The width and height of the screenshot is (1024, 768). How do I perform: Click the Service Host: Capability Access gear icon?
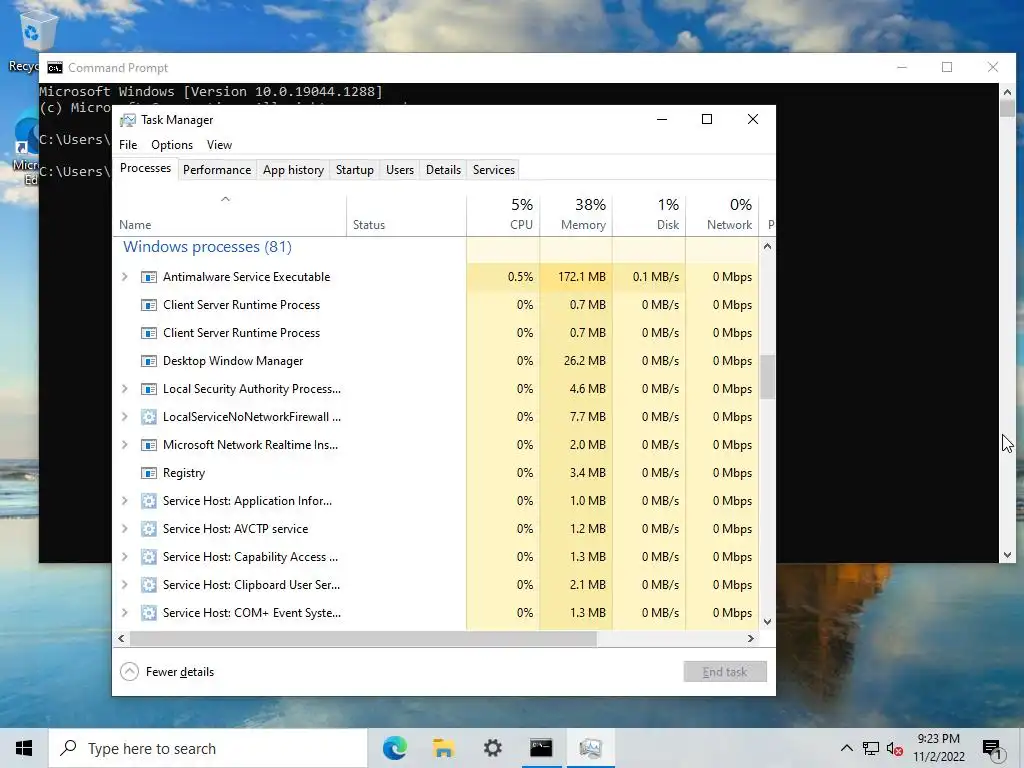(x=149, y=557)
